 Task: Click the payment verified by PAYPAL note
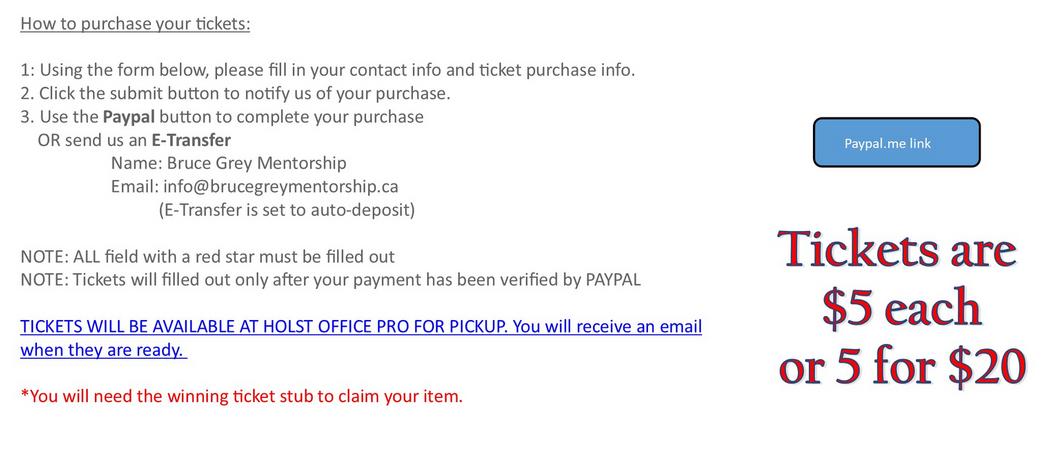tap(330, 279)
